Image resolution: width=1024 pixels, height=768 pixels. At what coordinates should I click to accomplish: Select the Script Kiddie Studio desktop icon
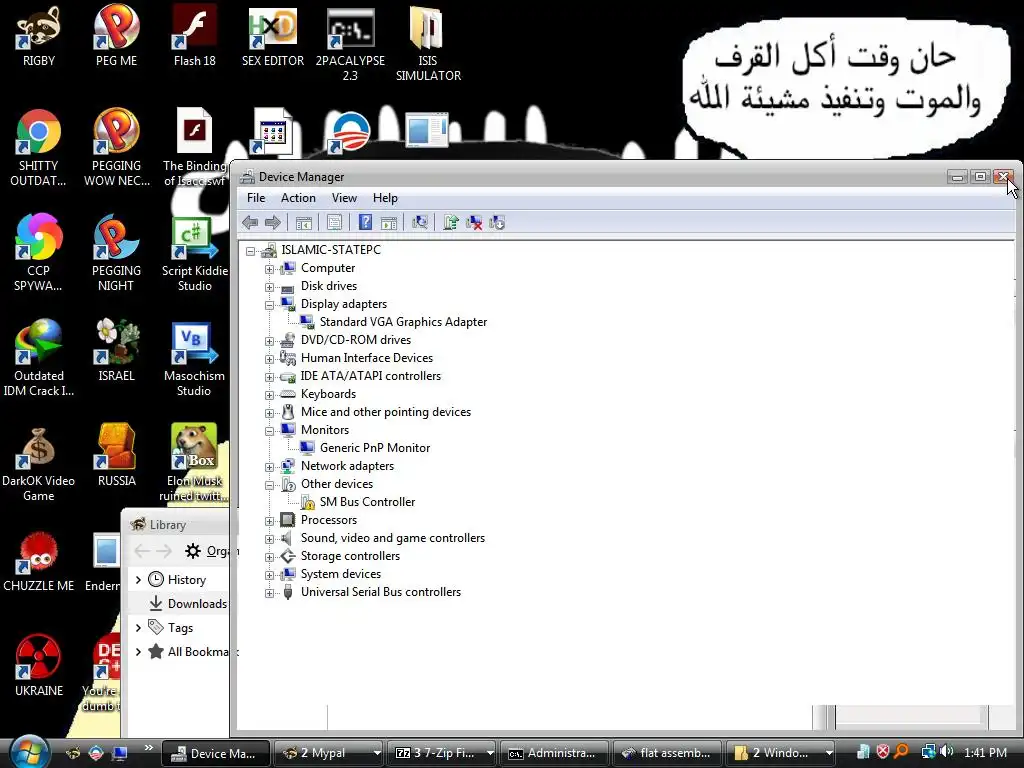pyautogui.click(x=195, y=255)
